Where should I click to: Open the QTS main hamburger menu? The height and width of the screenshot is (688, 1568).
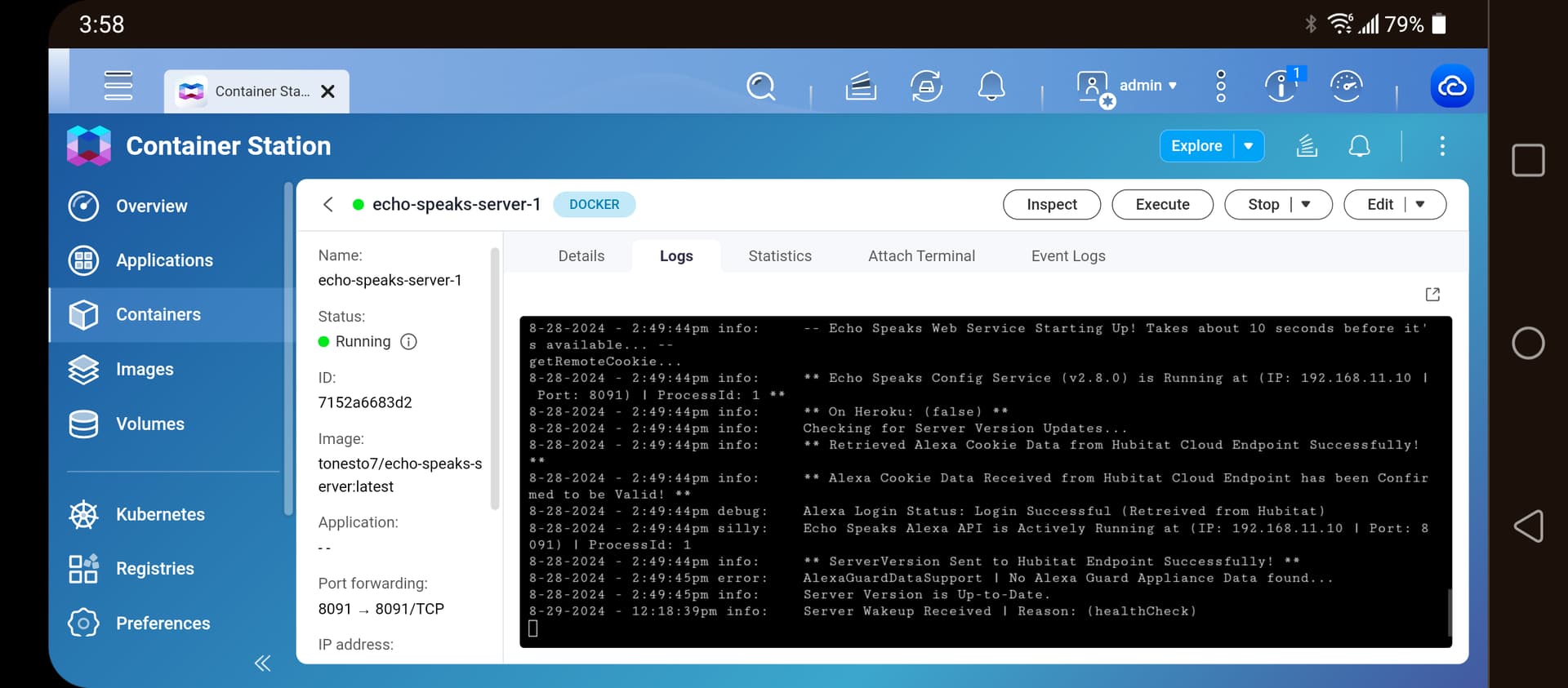click(118, 86)
